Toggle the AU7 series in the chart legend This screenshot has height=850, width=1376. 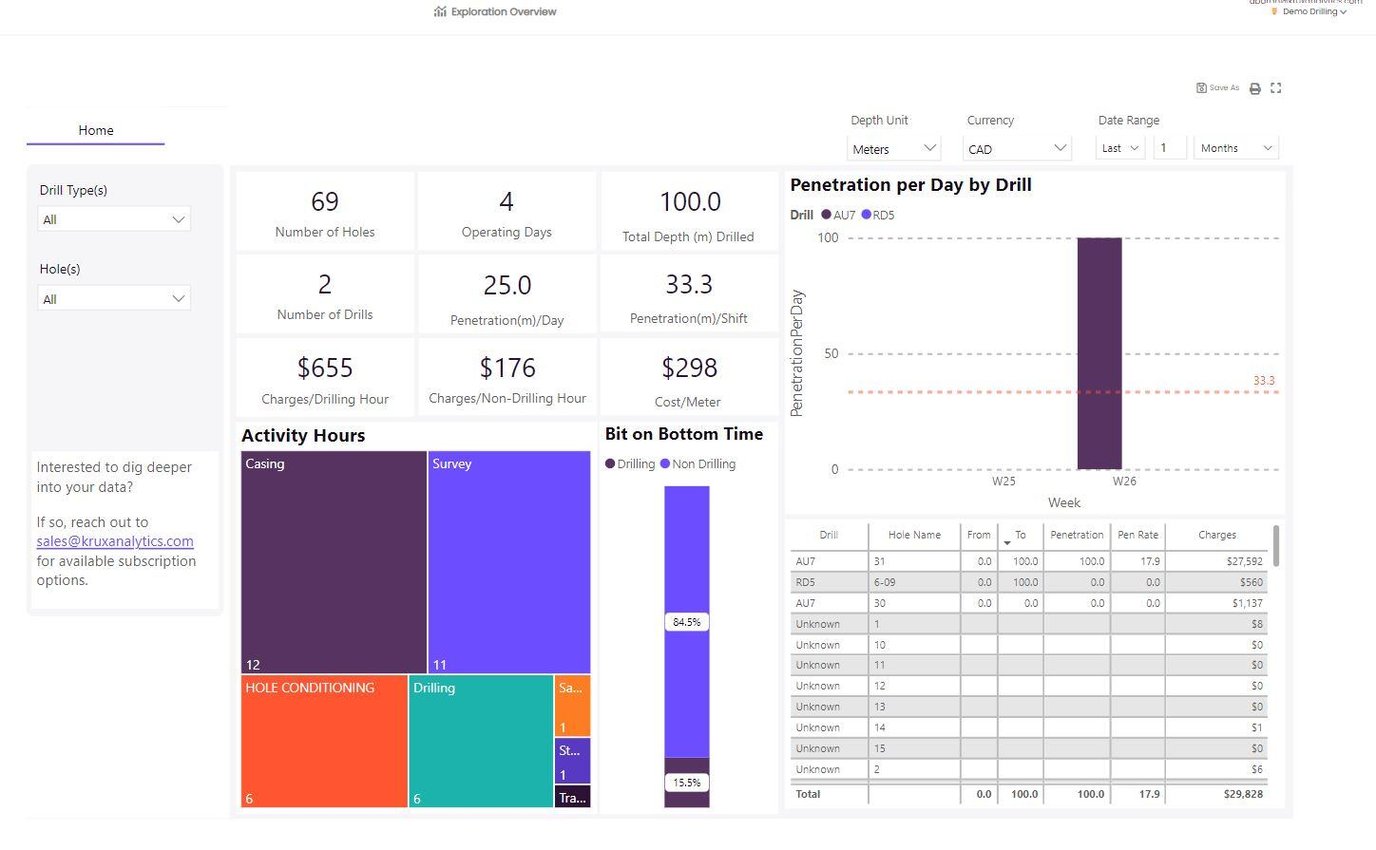click(831, 214)
